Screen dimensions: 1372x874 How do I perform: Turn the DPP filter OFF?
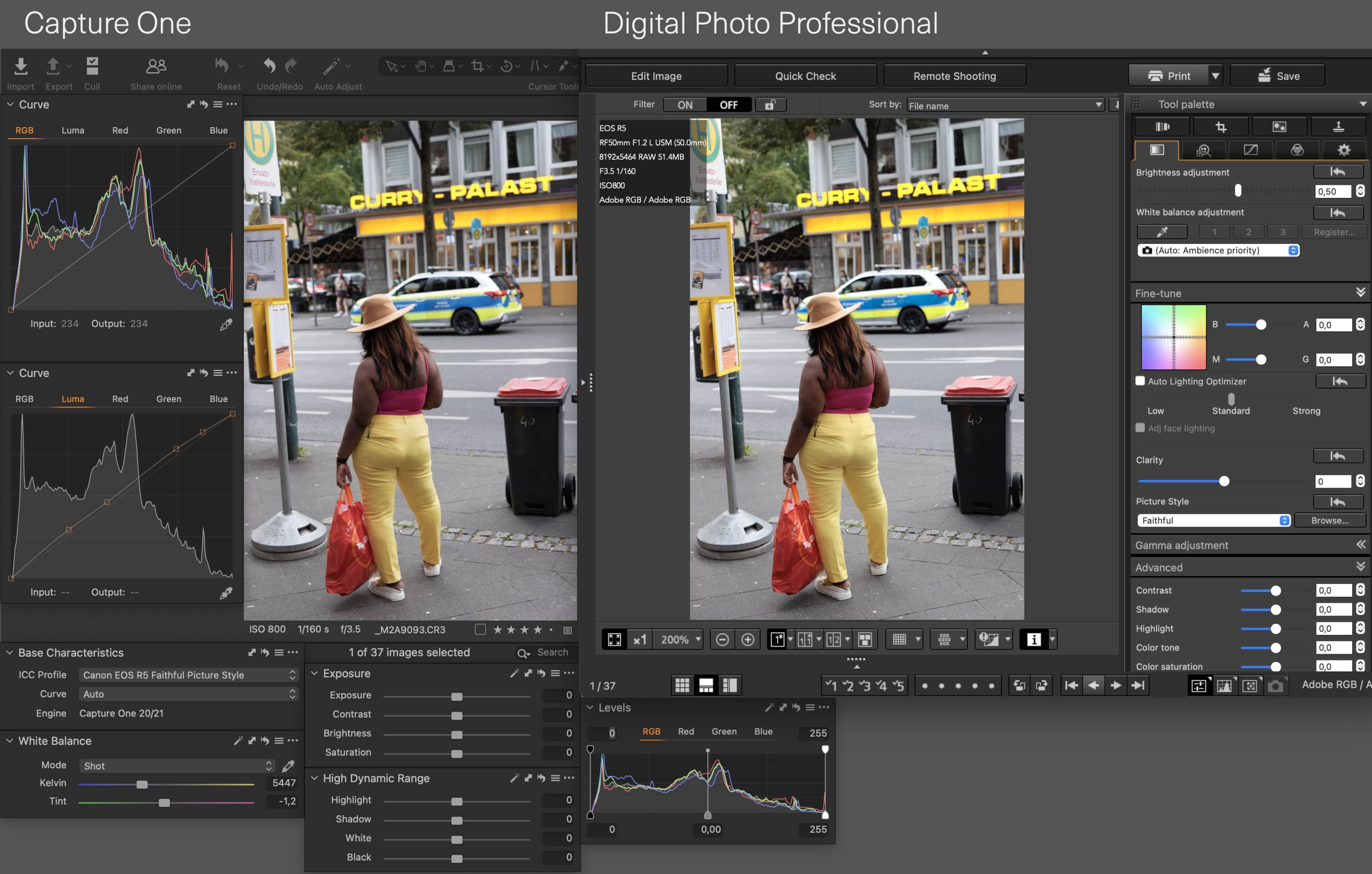pyautogui.click(x=729, y=105)
